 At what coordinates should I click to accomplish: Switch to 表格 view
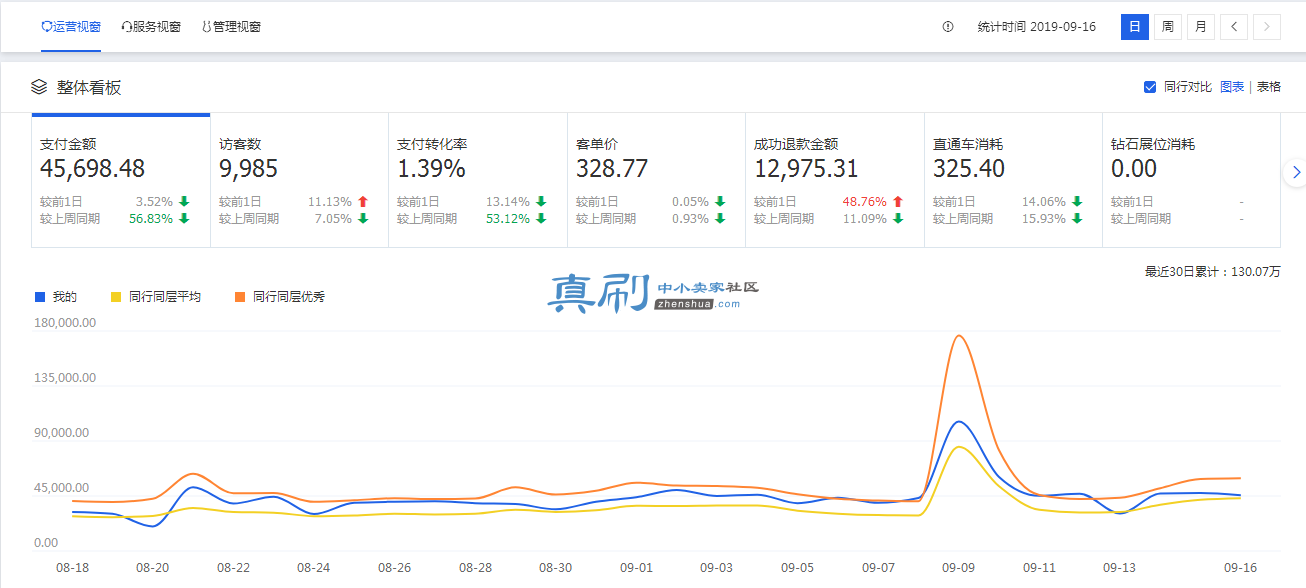tap(1269, 87)
